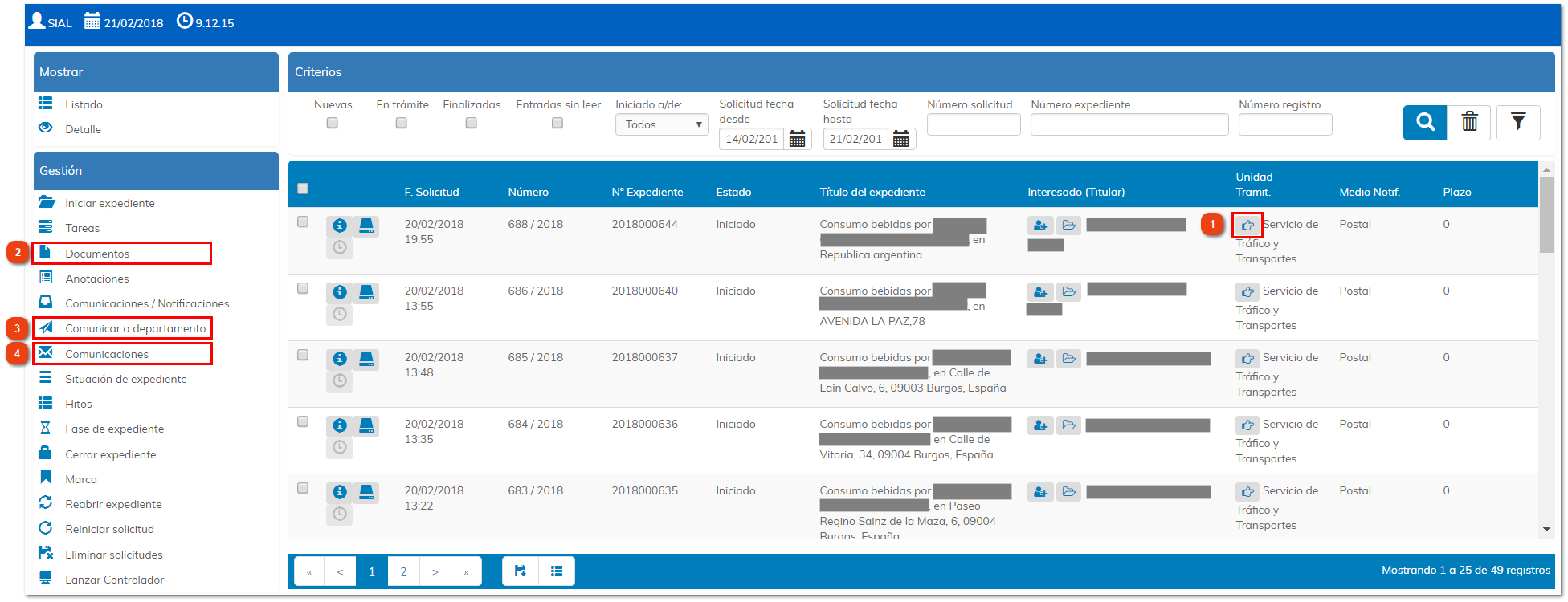Image resolution: width=1568 pixels, height=602 pixels.
Task: Toggle the Finalizadas checkbox
Action: [471, 123]
